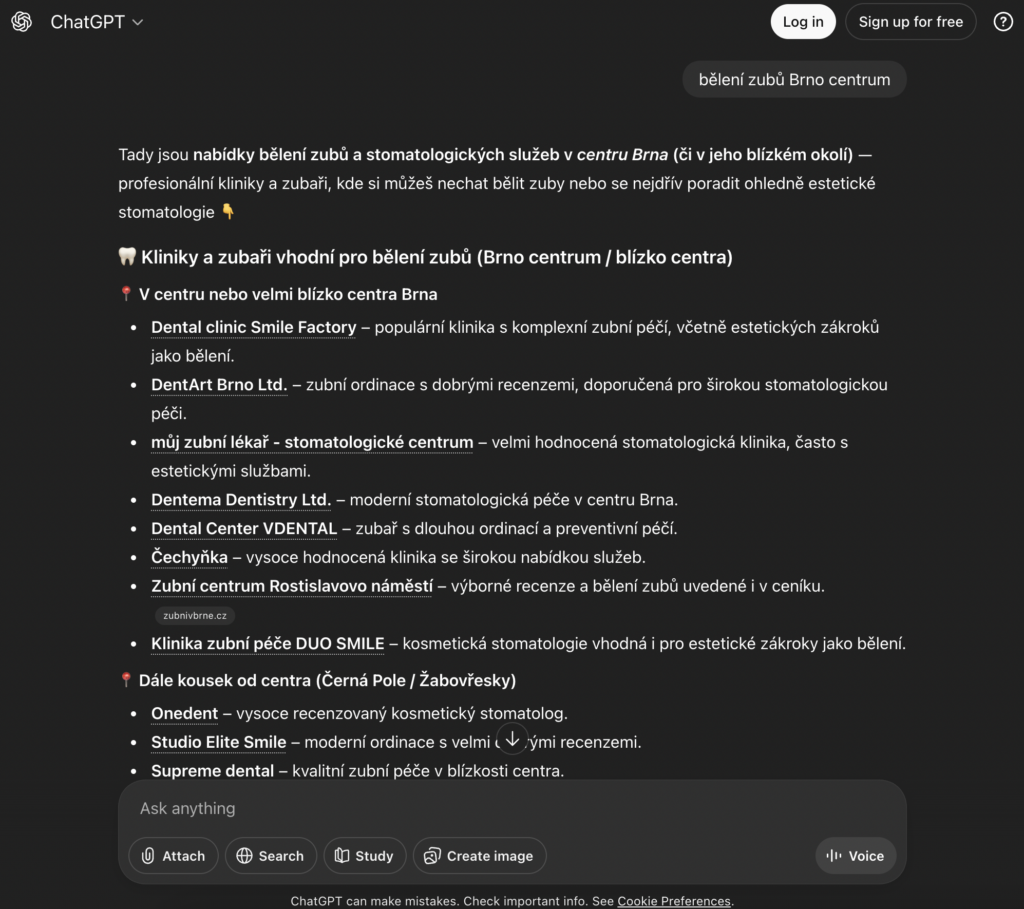Open Zubní centrum Rostislavovo náměstí link
The height and width of the screenshot is (909, 1024).
[292, 586]
